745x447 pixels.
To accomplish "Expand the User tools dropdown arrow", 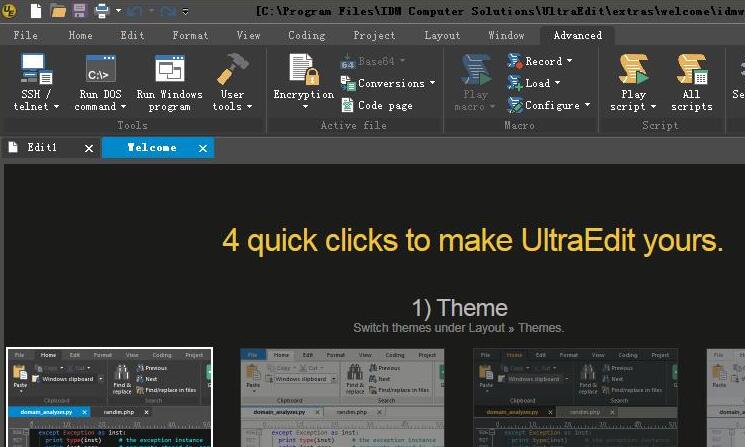I will (x=249, y=107).
